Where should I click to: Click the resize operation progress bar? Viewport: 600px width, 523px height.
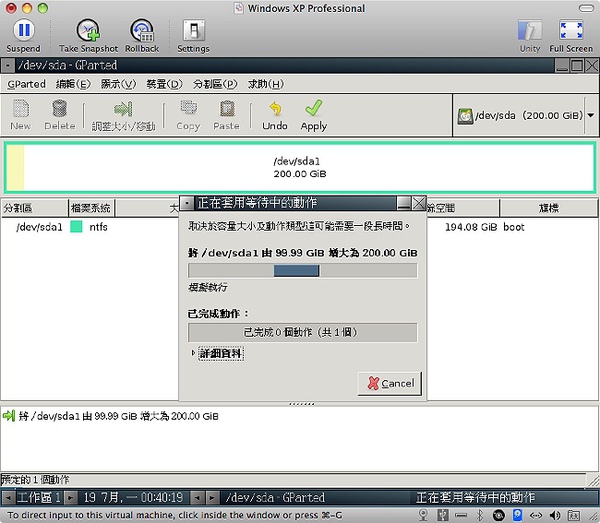pos(303,271)
